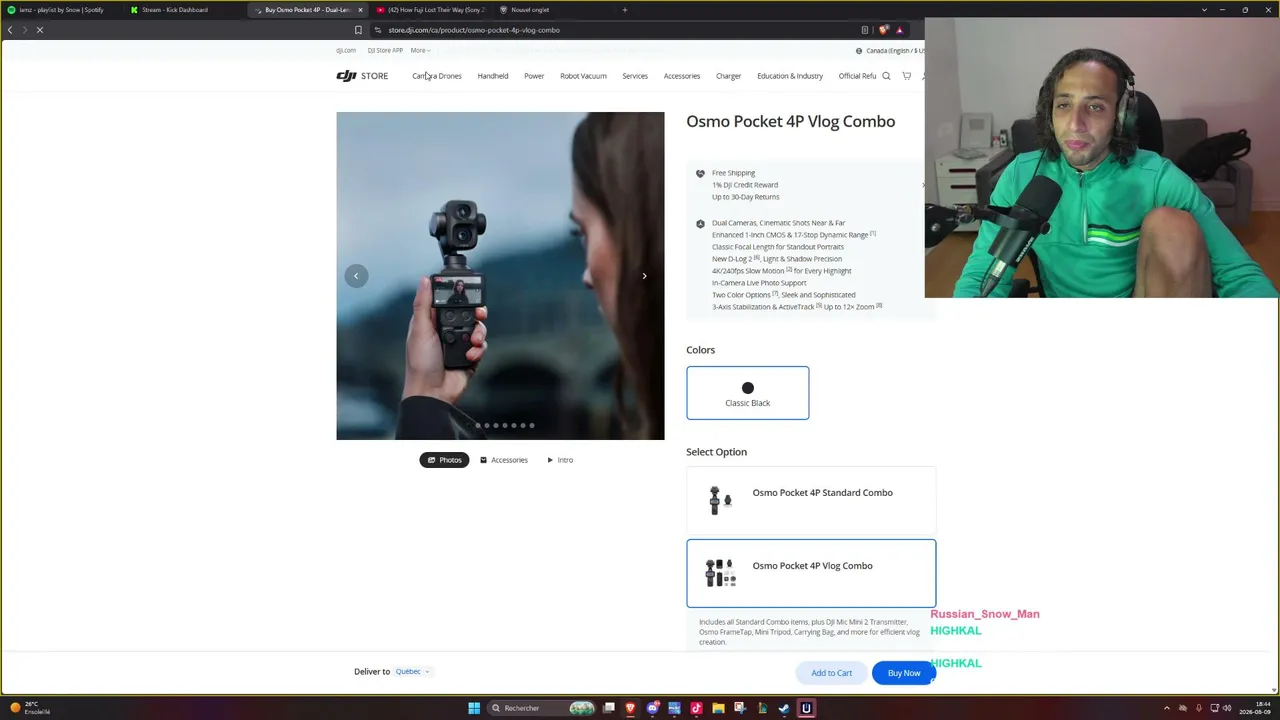Image resolution: width=1280 pixels, height=720 pixels.
Task: Open the Brave Shields lion icon
Action: (x=883, y=30)
